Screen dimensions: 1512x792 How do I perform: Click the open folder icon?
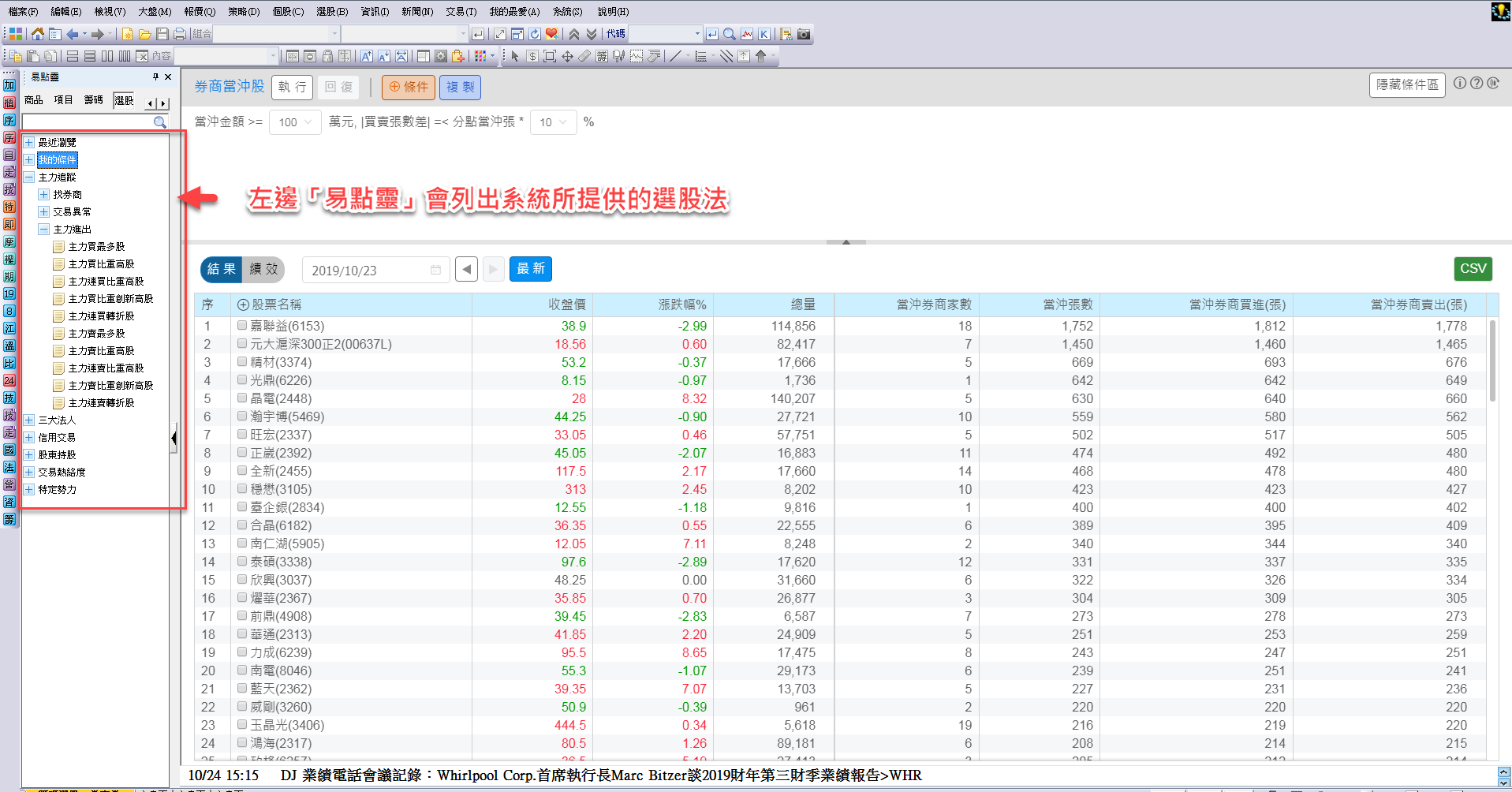pyautogui.click(x=144, y=34)
